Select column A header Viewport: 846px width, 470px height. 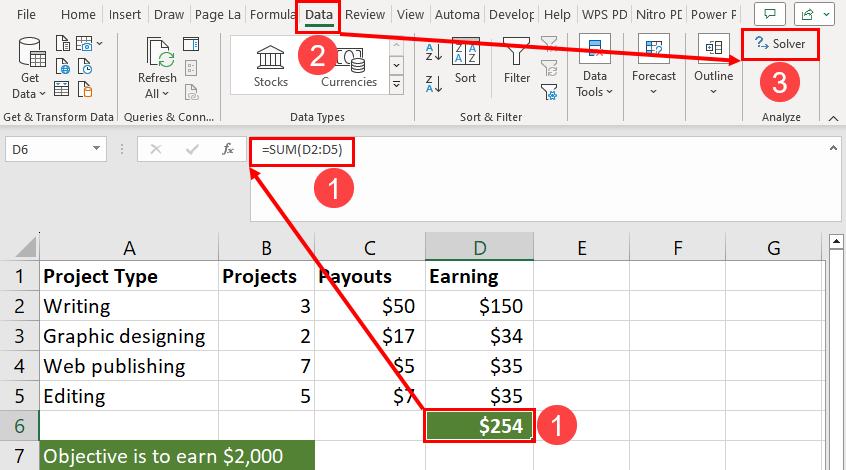point(129,248)
